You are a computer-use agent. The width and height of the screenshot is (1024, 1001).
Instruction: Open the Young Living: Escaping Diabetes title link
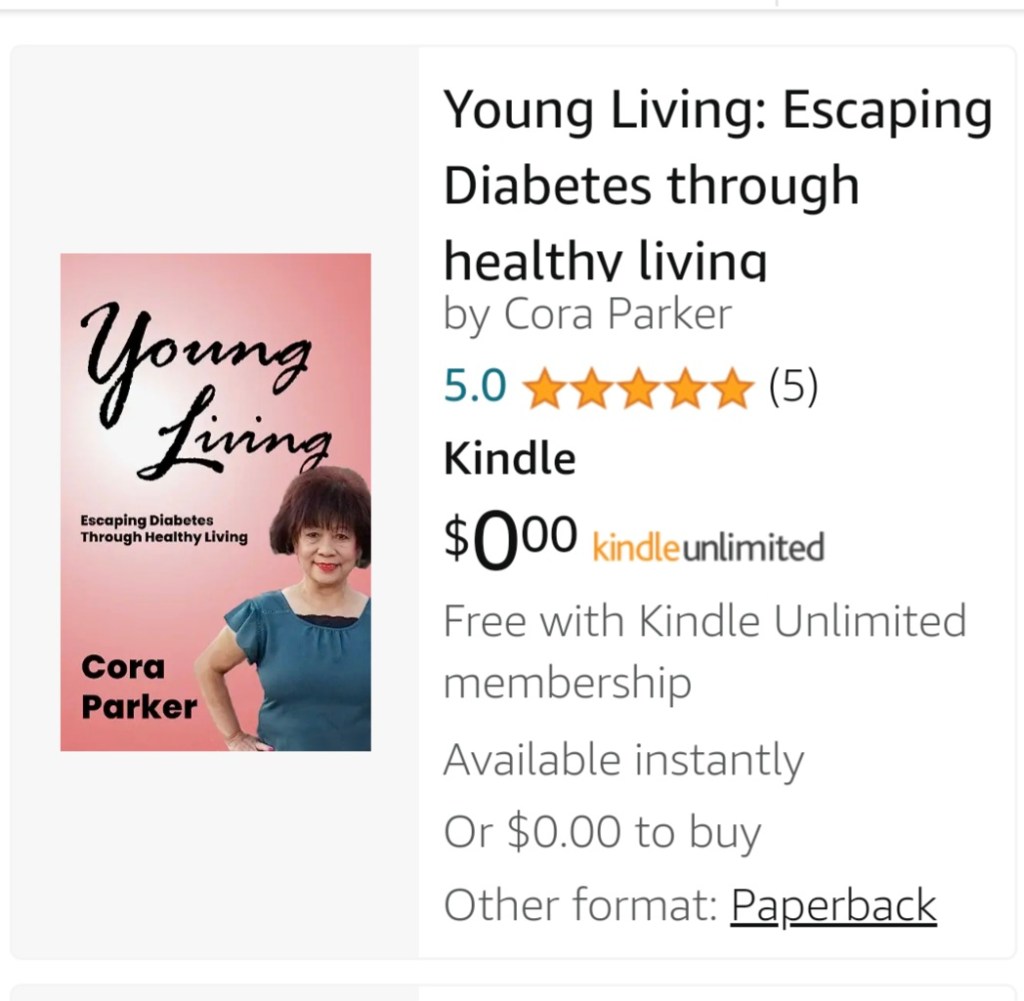click(x=716, y=184)
